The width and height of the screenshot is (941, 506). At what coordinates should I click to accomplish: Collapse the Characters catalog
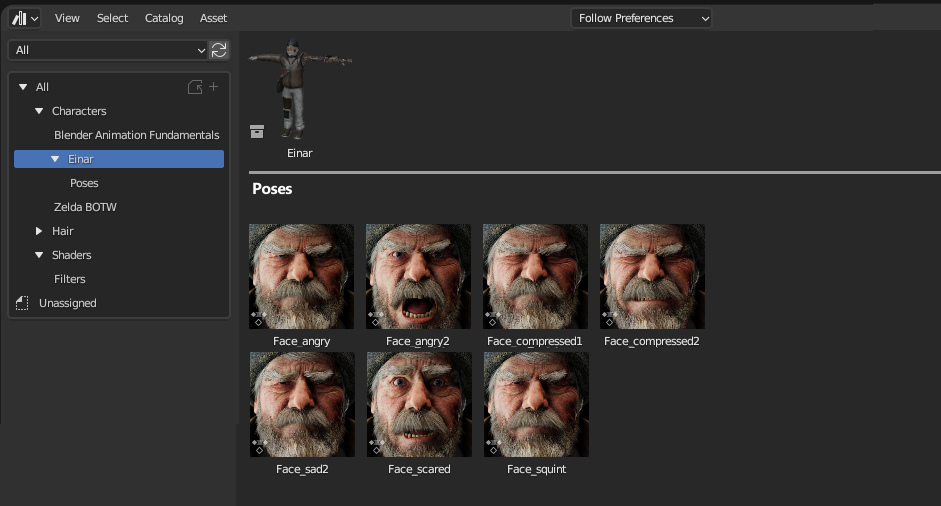tap(39, 111)
